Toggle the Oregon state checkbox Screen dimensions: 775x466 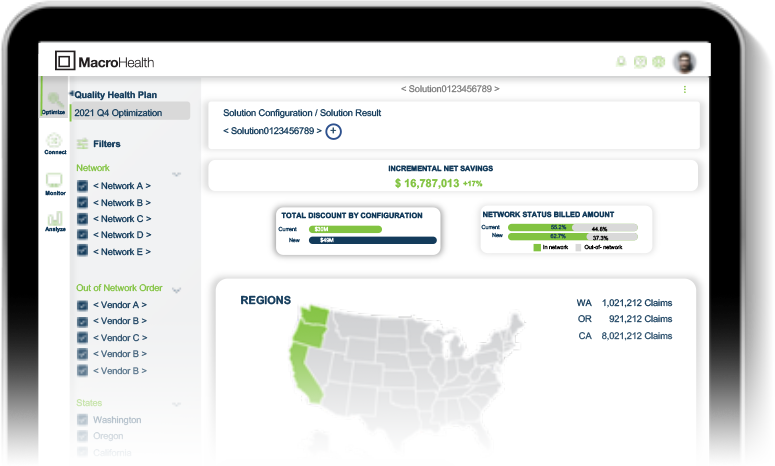click(83, 436)
